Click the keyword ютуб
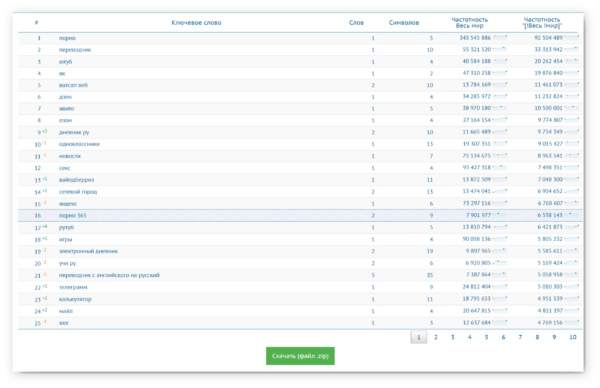 (65, 62)
